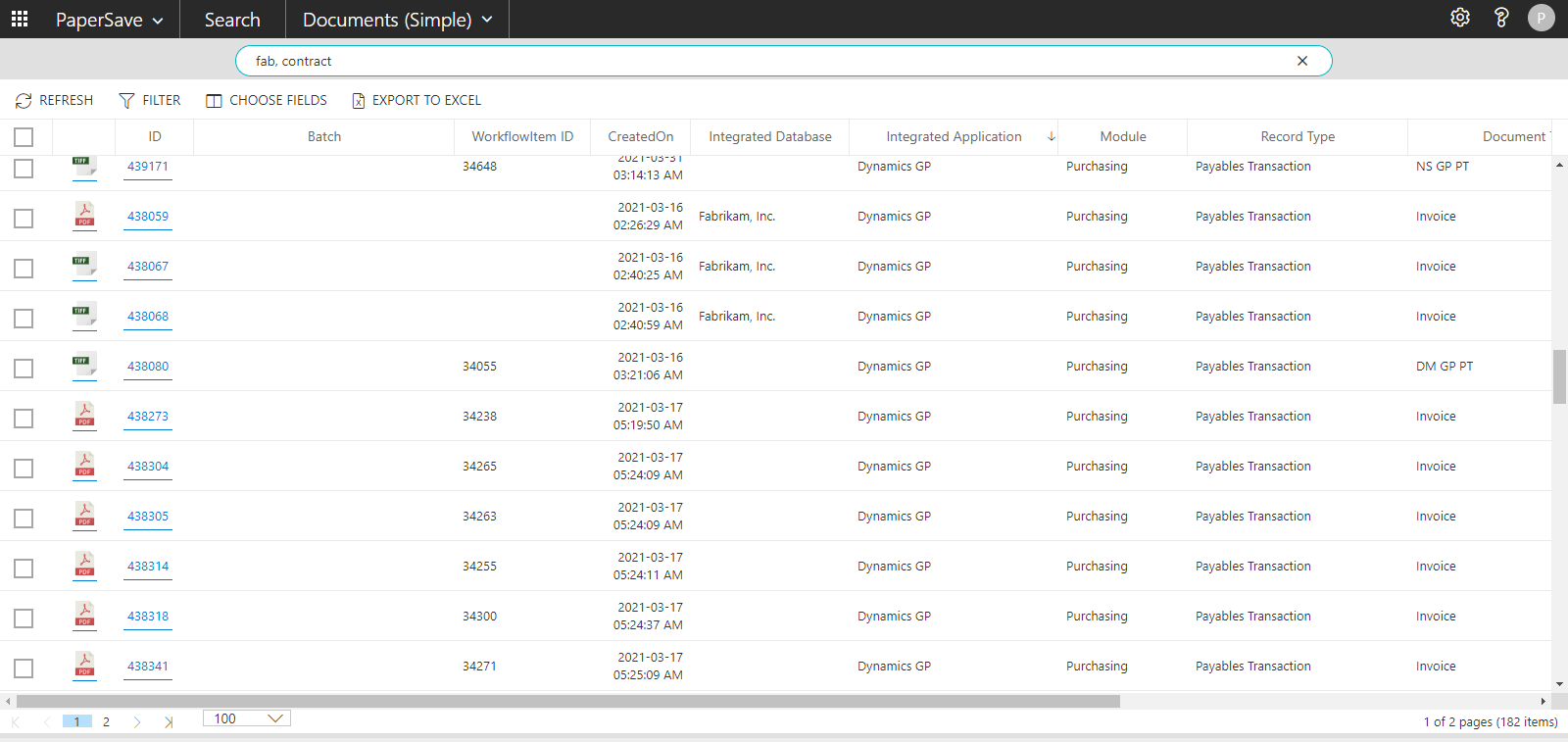1568x742 pixels.
Task: Click the next page arrow
Action: point(137,721)
